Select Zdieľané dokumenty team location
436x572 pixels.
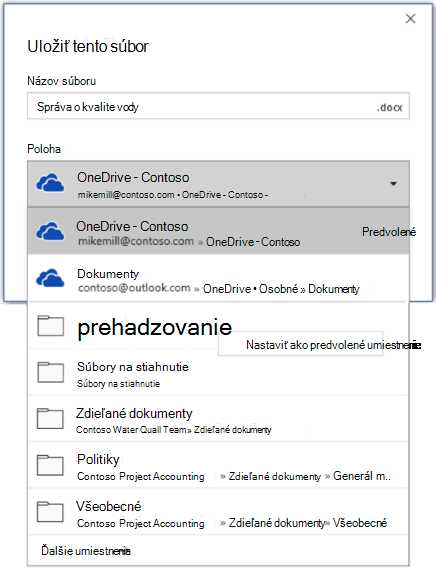click(x=218, y=419)
